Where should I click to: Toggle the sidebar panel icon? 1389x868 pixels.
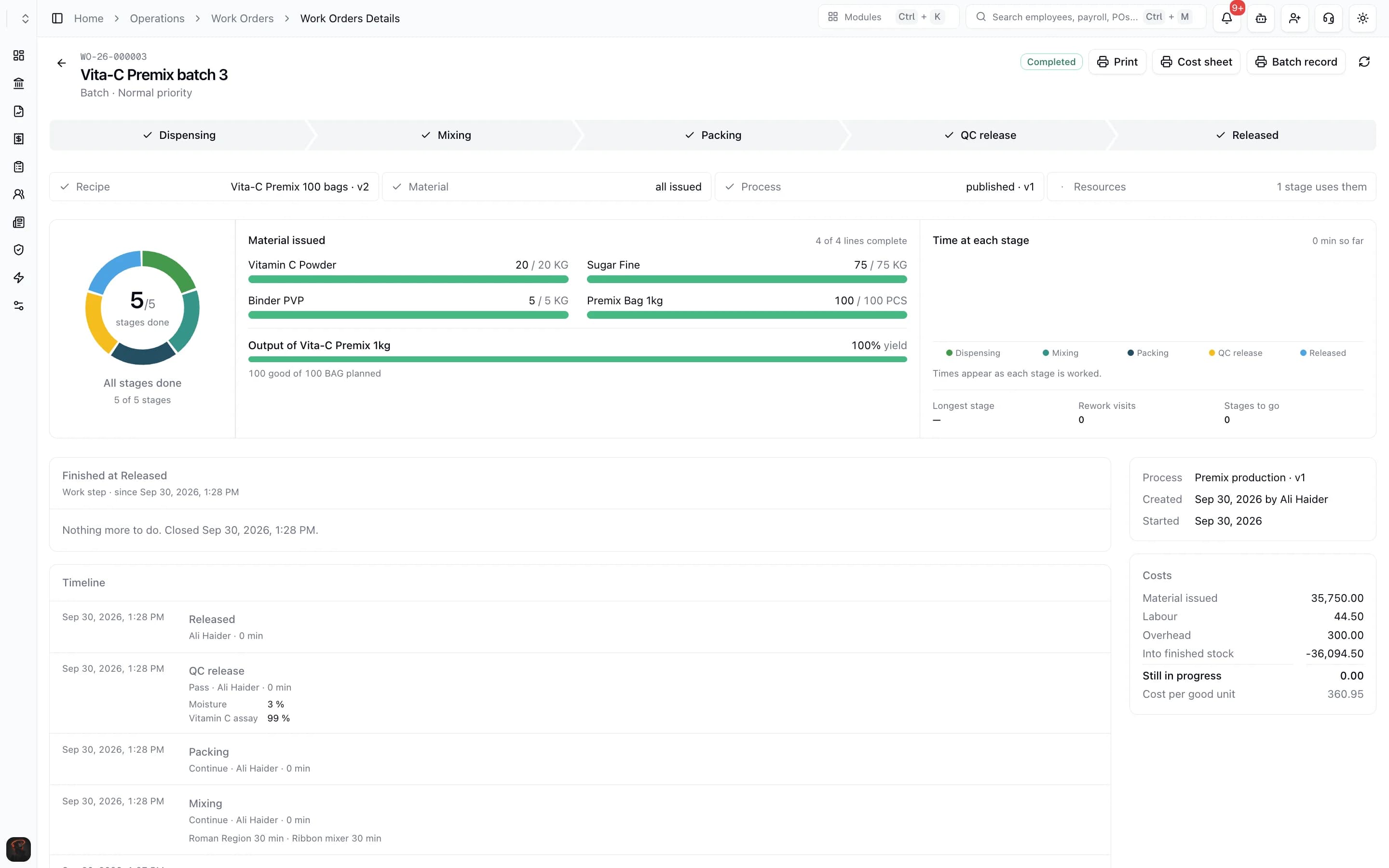point(57,18)
